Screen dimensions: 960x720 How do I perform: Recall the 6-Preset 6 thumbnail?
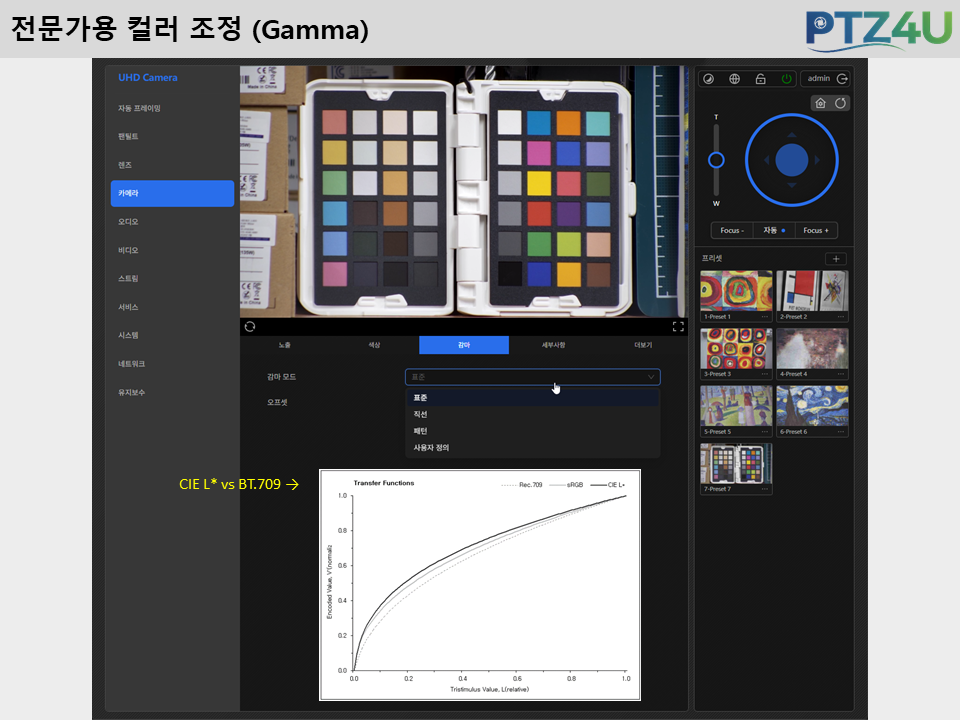pos(812,411)
